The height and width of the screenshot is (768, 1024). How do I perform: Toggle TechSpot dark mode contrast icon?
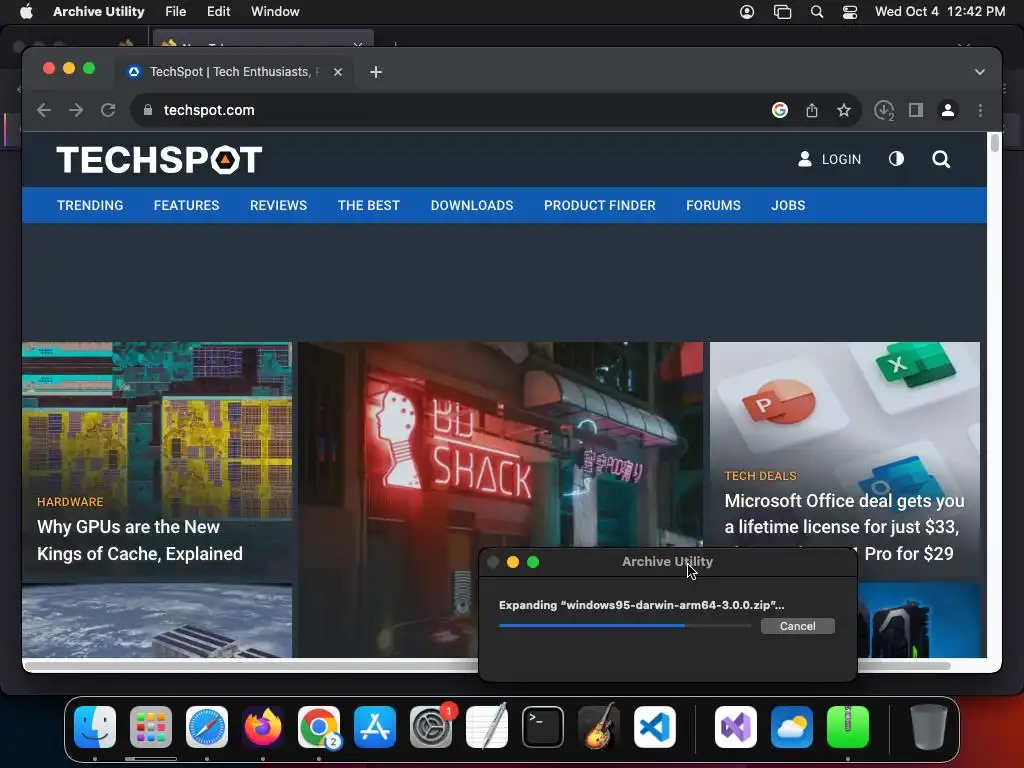(x=896, y=159)
